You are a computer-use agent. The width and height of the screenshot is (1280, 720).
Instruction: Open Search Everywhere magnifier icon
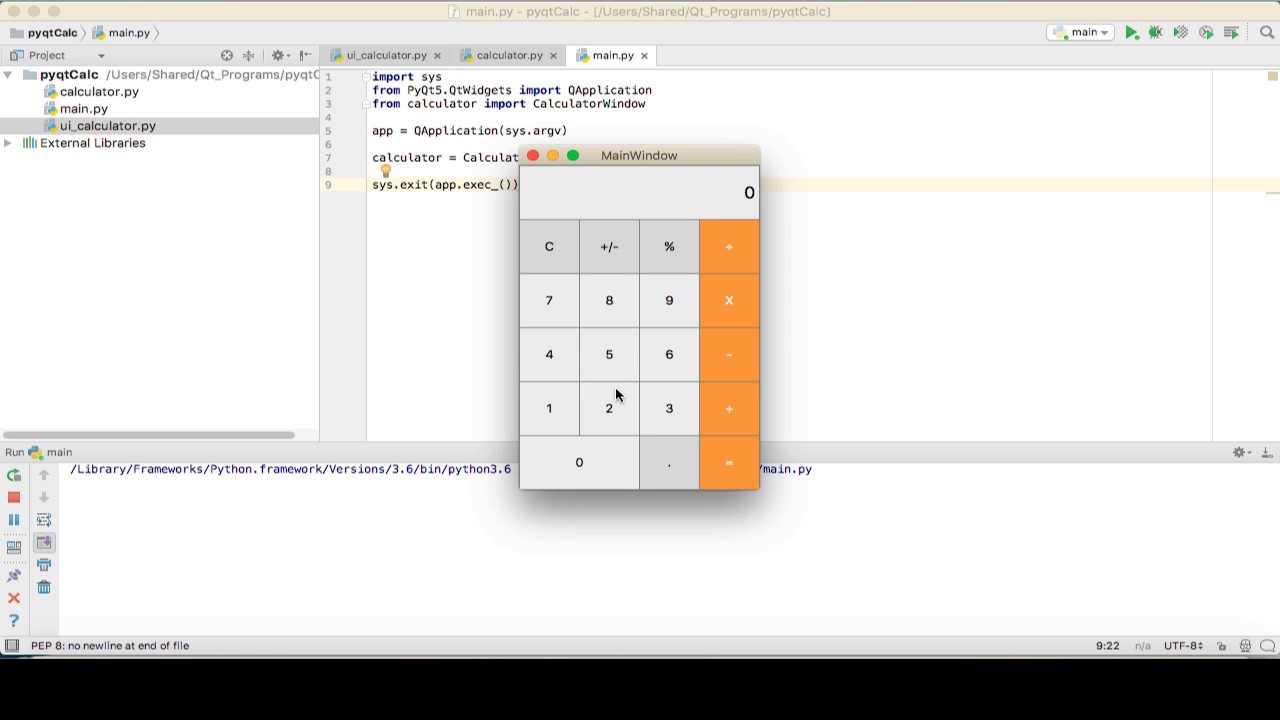1266,33
